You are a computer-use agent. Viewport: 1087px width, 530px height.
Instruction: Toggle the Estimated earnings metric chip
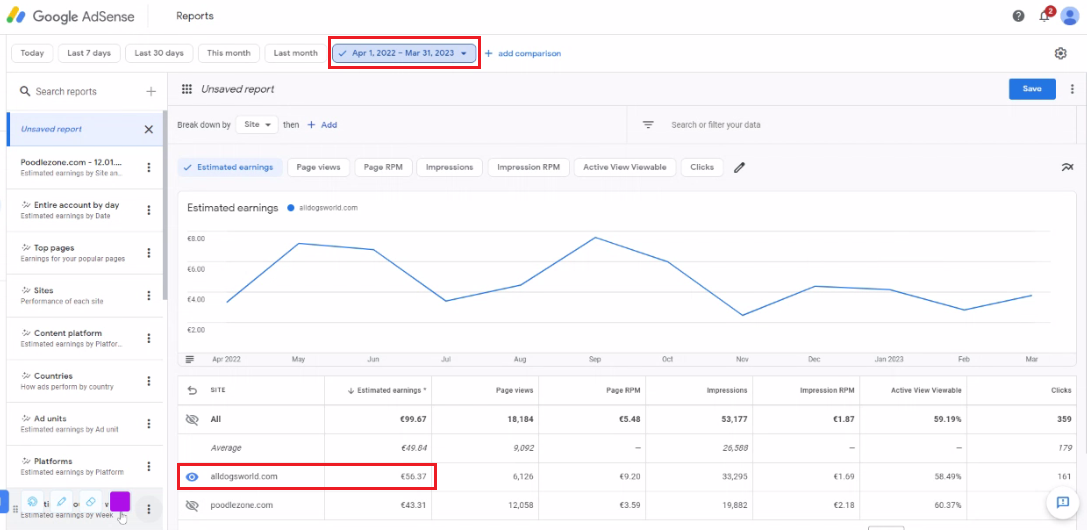click(230, 167)
